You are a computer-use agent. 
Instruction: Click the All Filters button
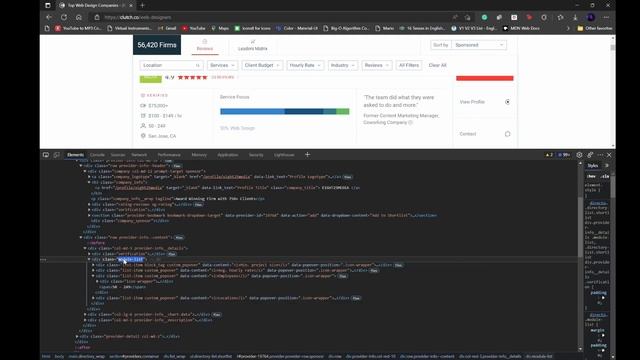coord(409,65)
